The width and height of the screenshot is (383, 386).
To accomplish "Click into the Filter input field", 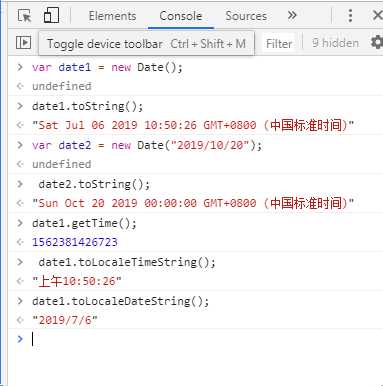I will [x=279, y=43].
